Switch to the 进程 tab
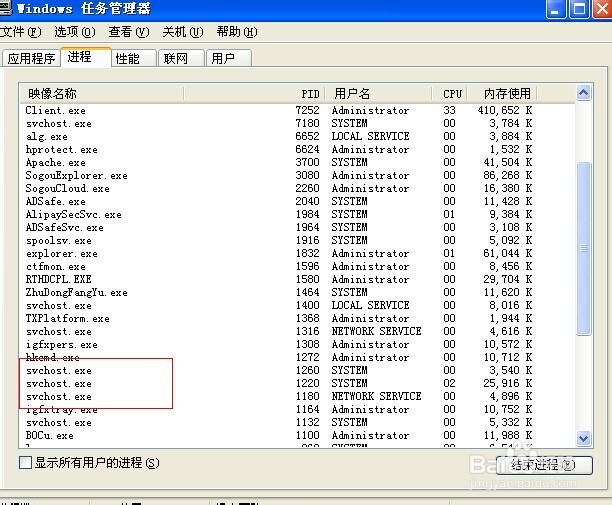 pyautogui.click(x=86, y=57)
